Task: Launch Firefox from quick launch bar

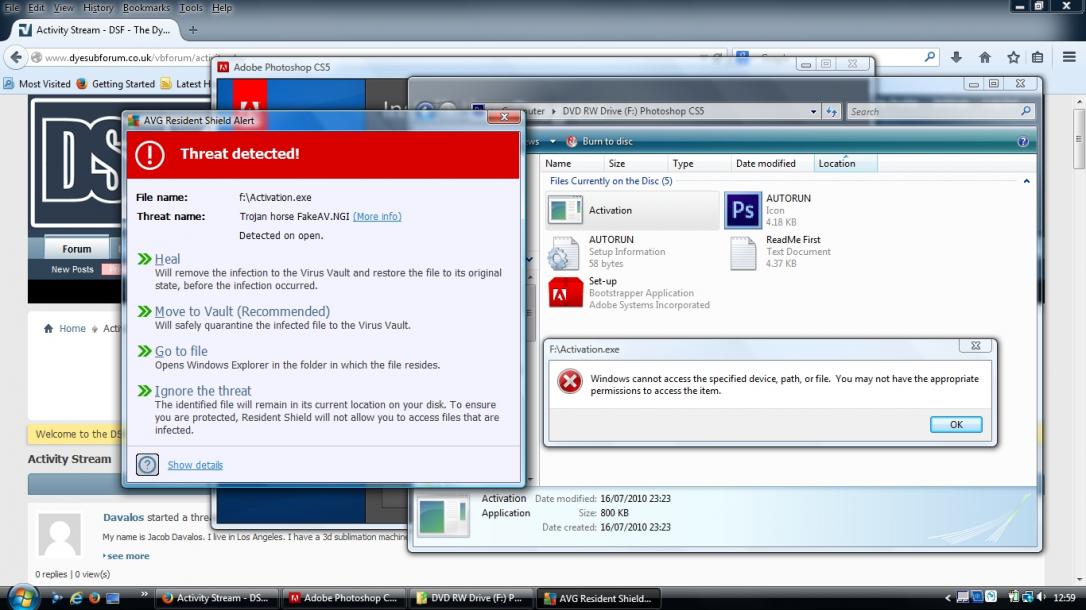Action: point(94,598)
